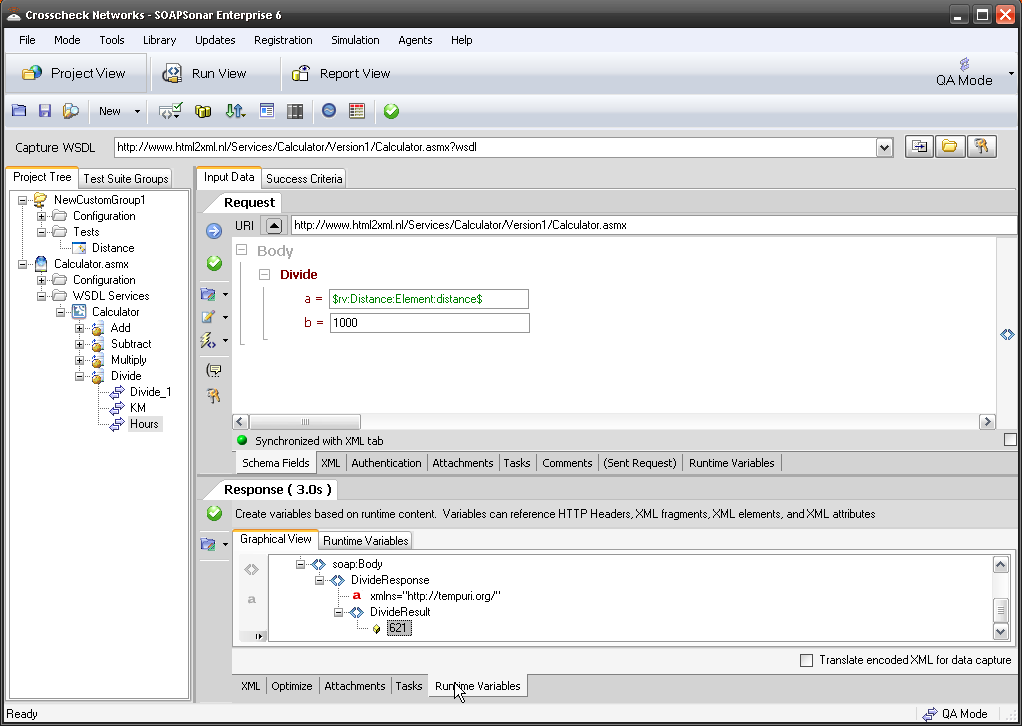
Task: Toggle Translate encoded XML for data capture
Action: click(806, 660)
